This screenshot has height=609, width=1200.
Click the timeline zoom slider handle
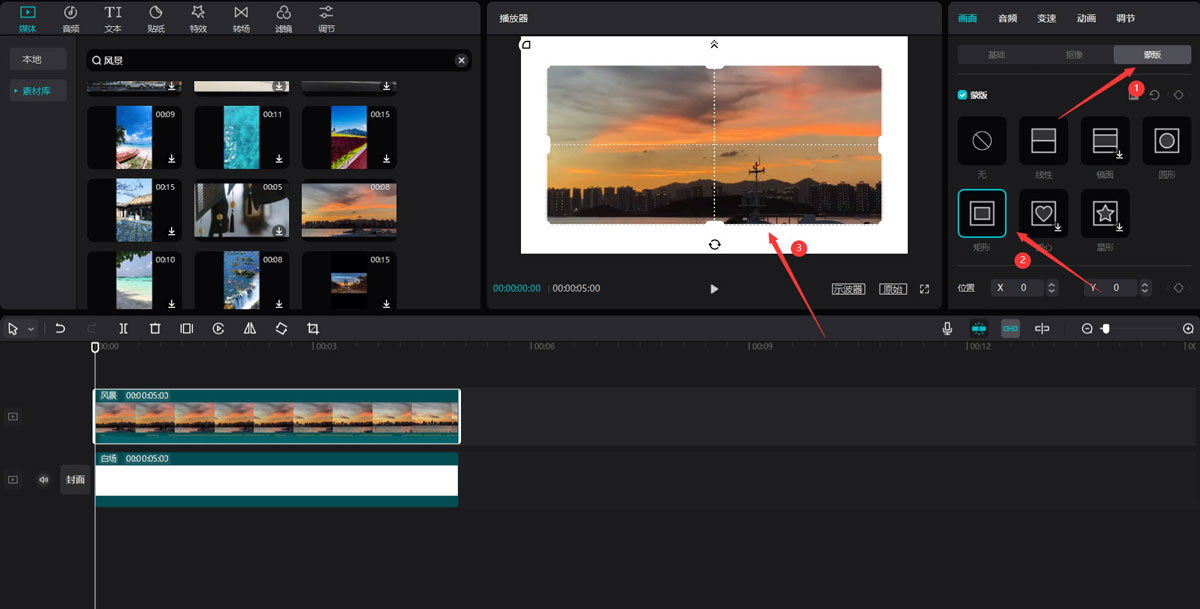1105,328
